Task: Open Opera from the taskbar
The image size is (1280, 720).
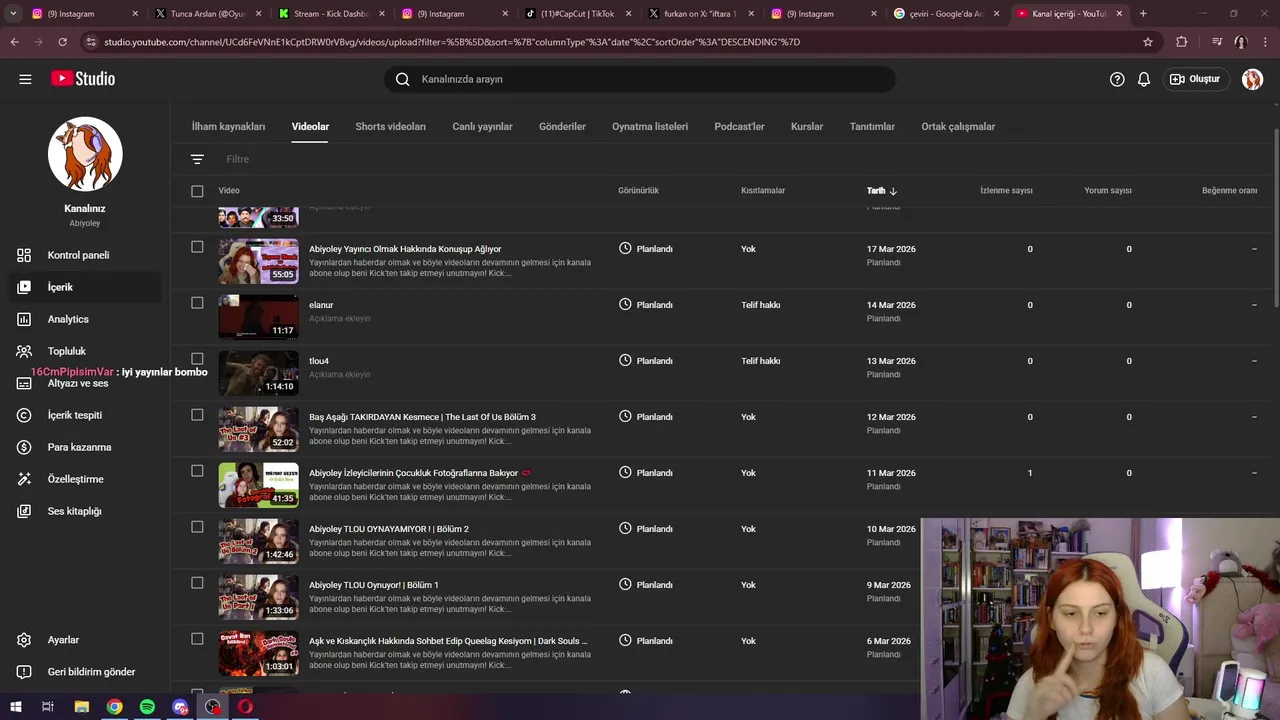Action: click(245, 706)
